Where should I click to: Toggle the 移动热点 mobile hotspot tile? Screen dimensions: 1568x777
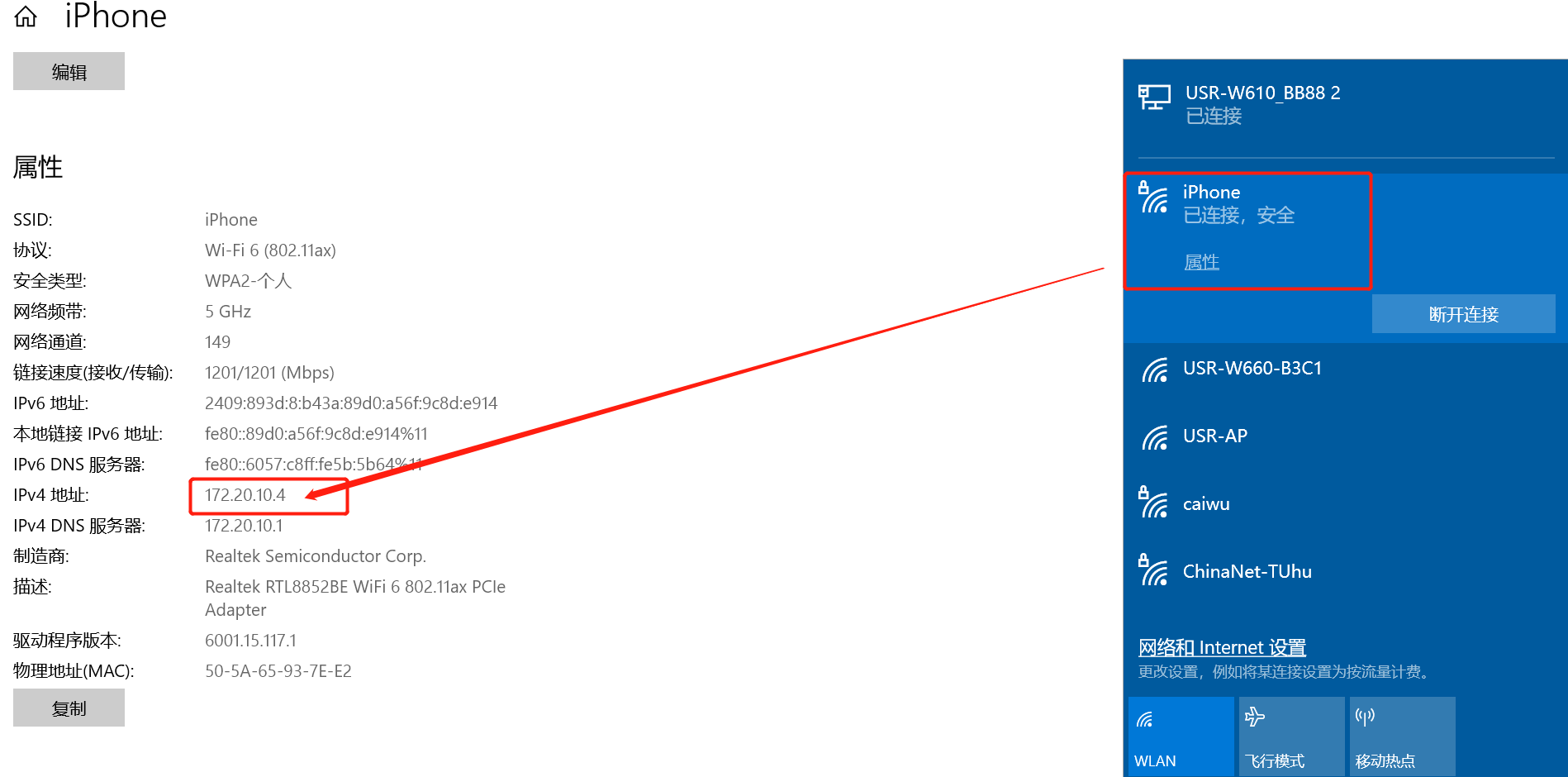tap(1401, 736)
